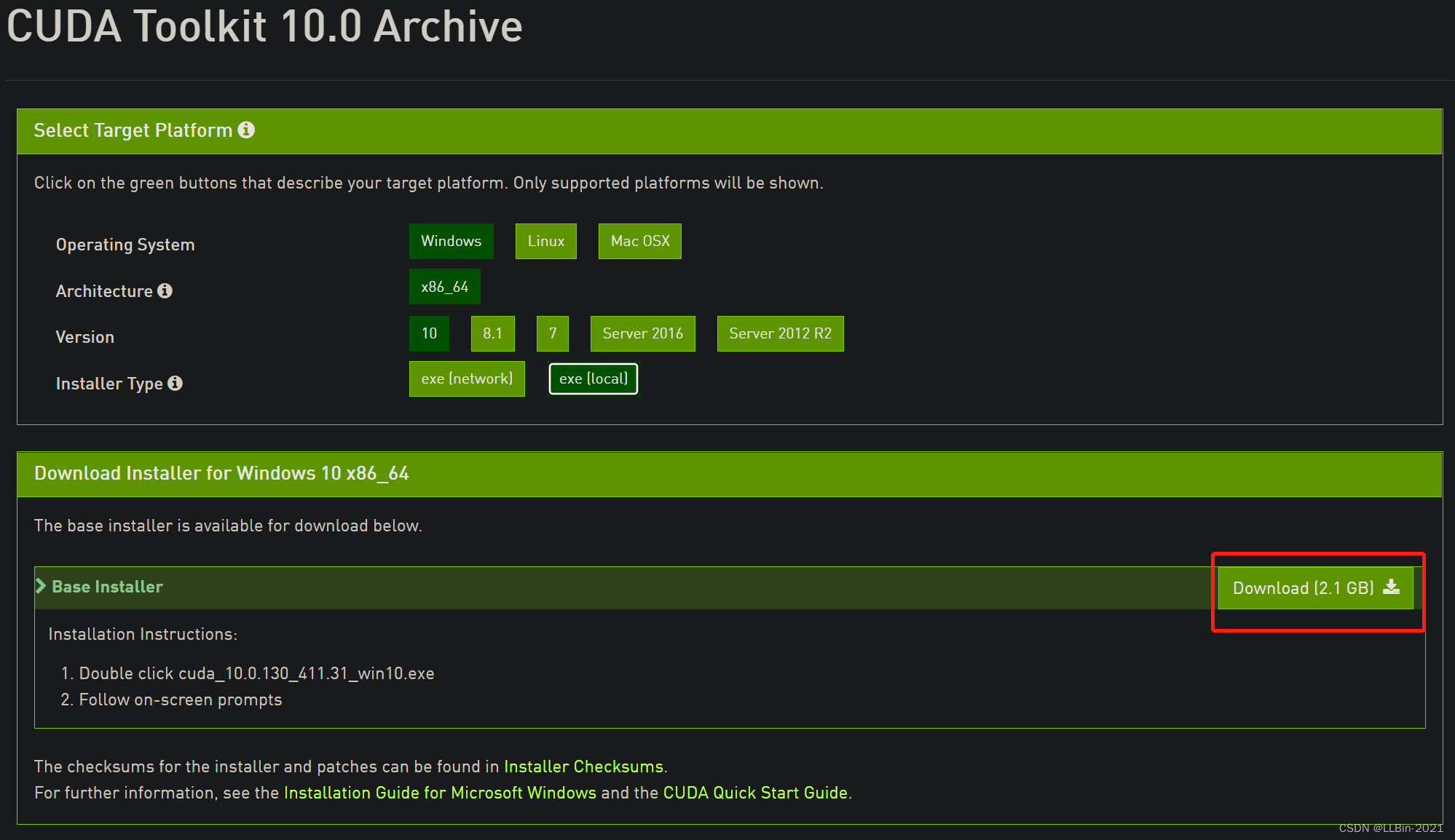1455x840 pixels.
Task: Choose Windows version 8.1
Action: tap(493, 333)
